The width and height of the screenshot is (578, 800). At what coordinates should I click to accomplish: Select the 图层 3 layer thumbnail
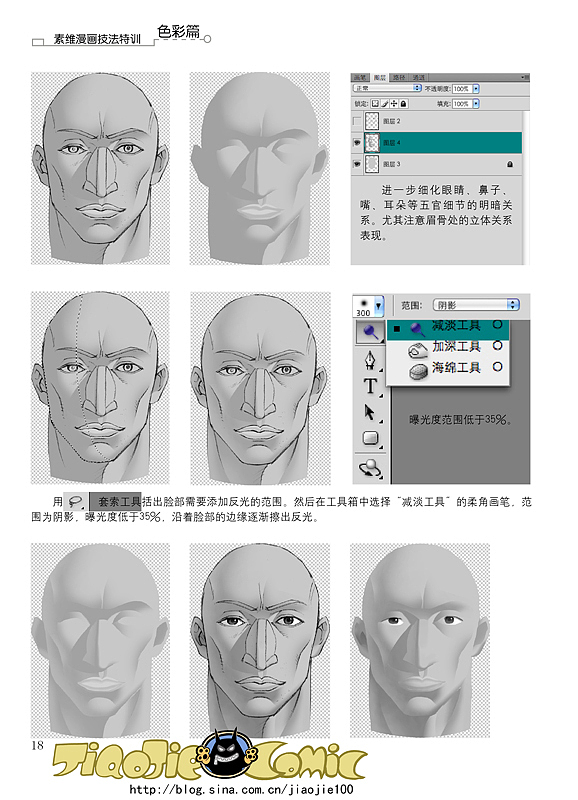pyautogui.click(x=372, y=164)
